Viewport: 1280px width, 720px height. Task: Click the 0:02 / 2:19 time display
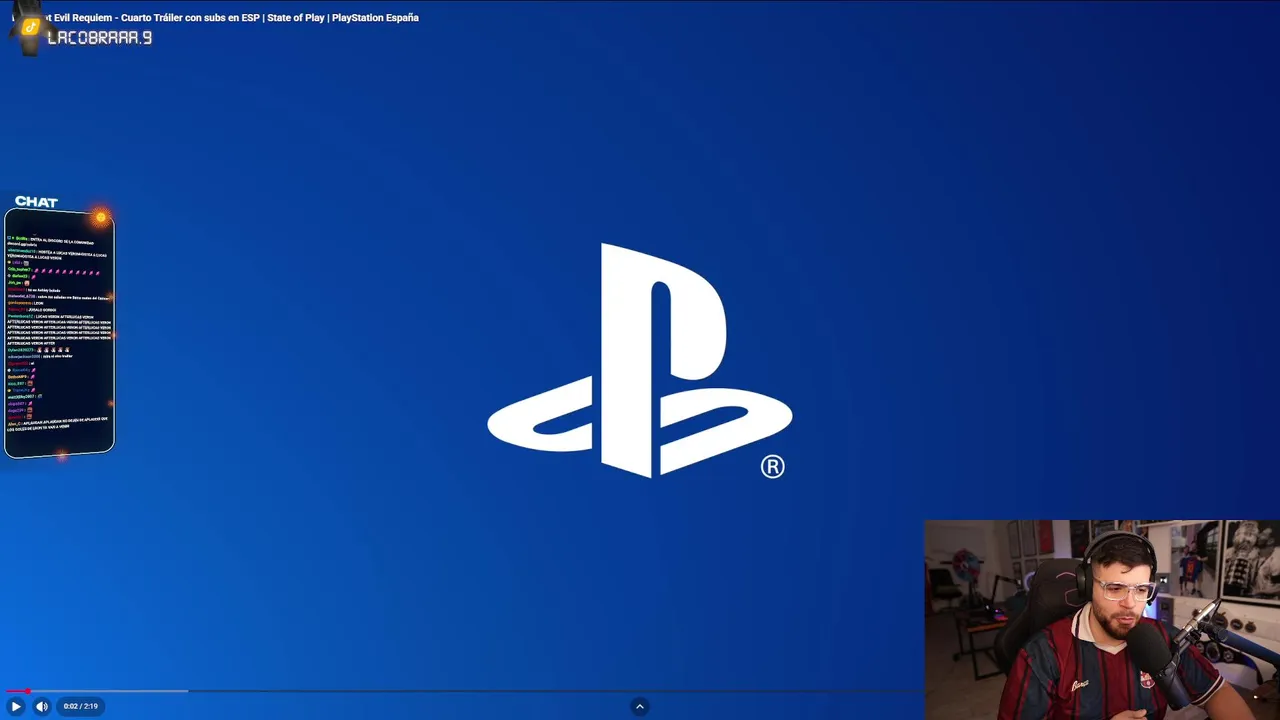click(x=80, y=706)
